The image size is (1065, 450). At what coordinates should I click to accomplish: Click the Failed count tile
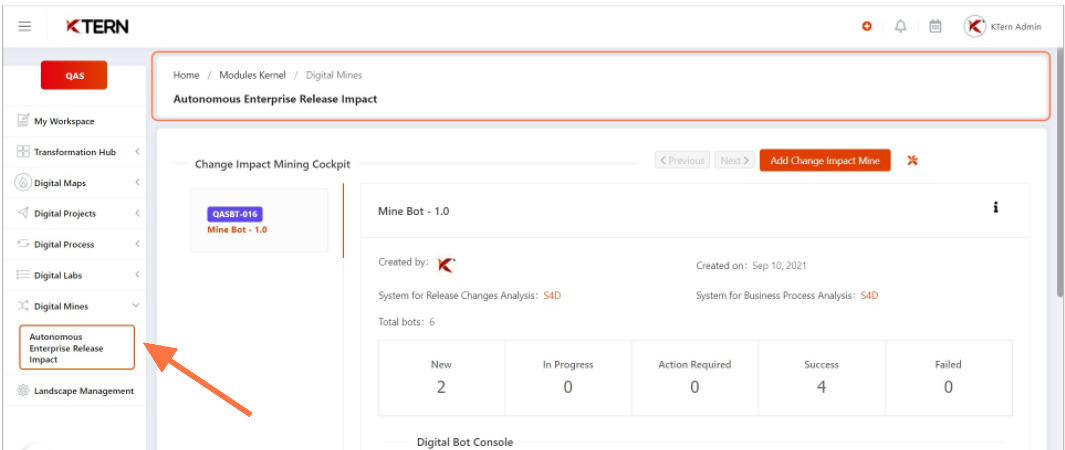tap(948, 378)
